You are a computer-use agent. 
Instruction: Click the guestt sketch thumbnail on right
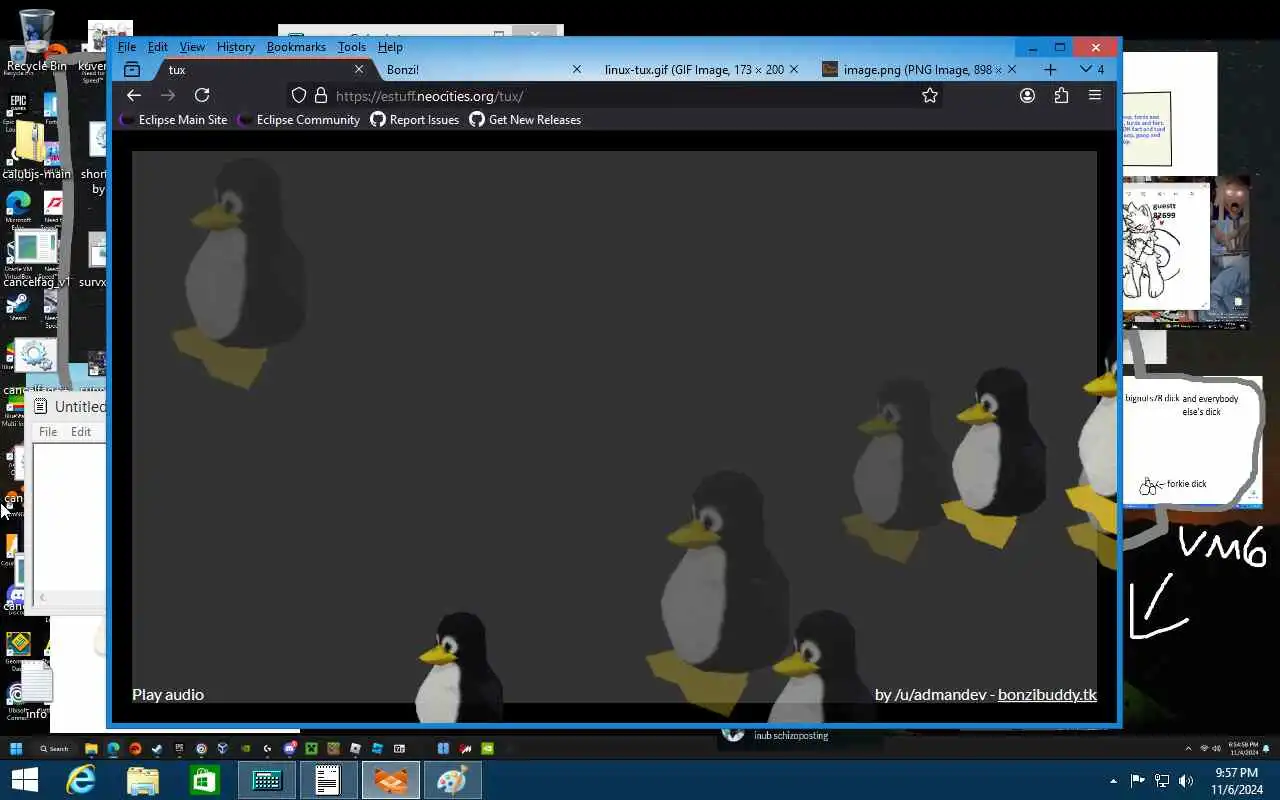point(1165,245)
